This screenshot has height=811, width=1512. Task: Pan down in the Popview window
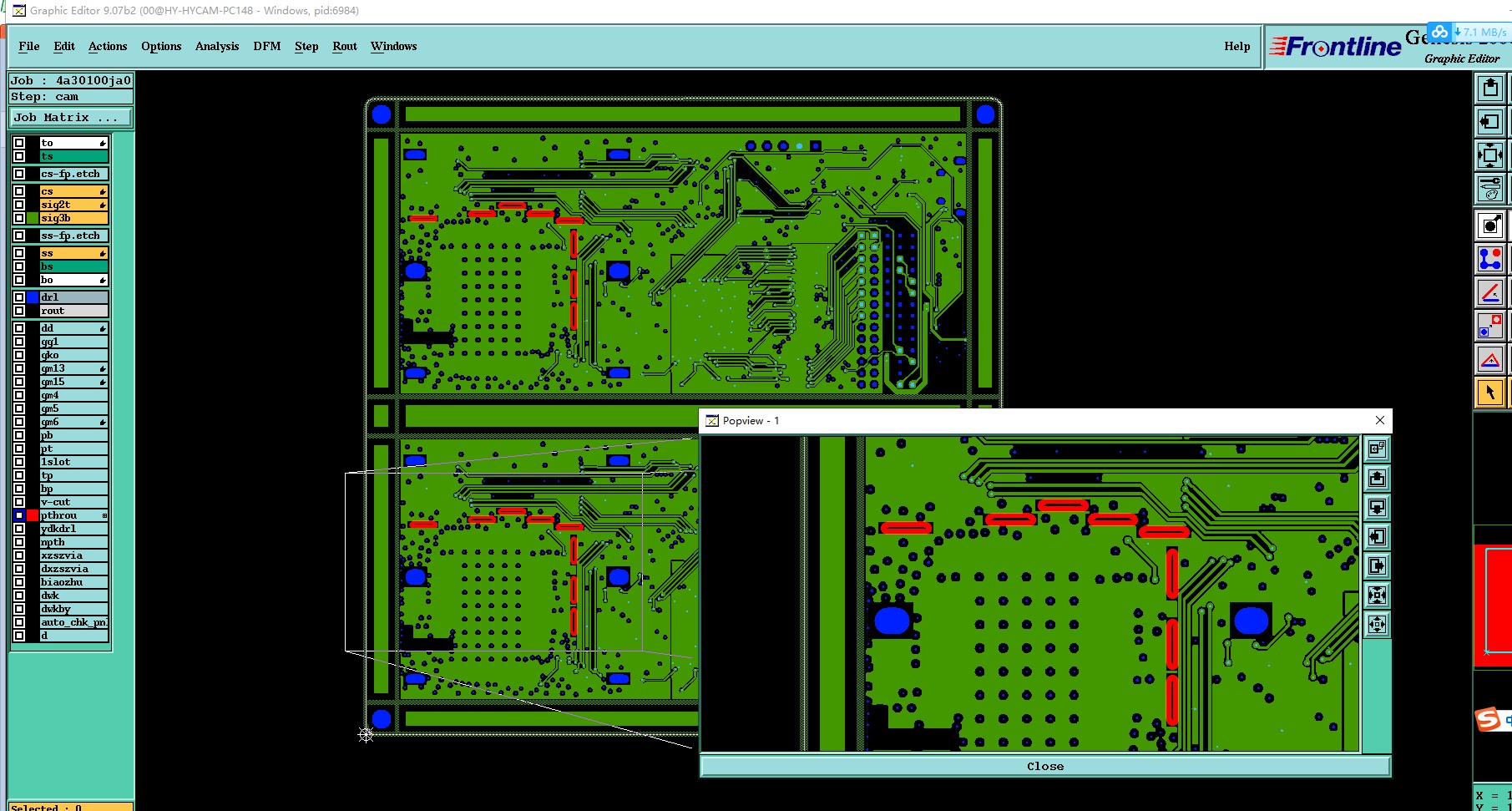pos(1377,507)
